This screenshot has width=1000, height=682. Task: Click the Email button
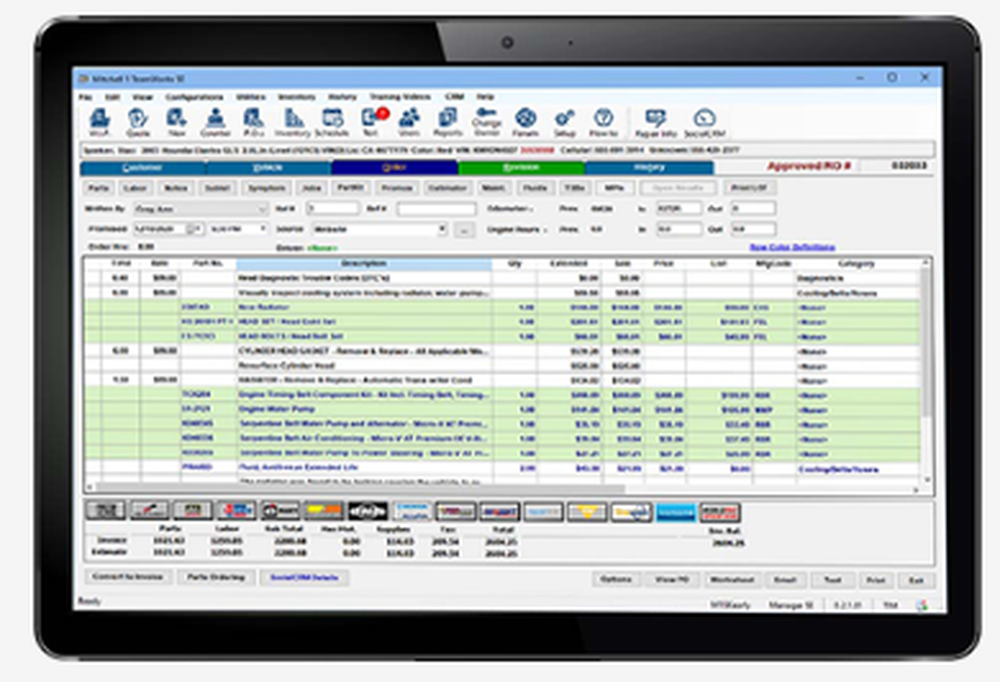(784, 579)
